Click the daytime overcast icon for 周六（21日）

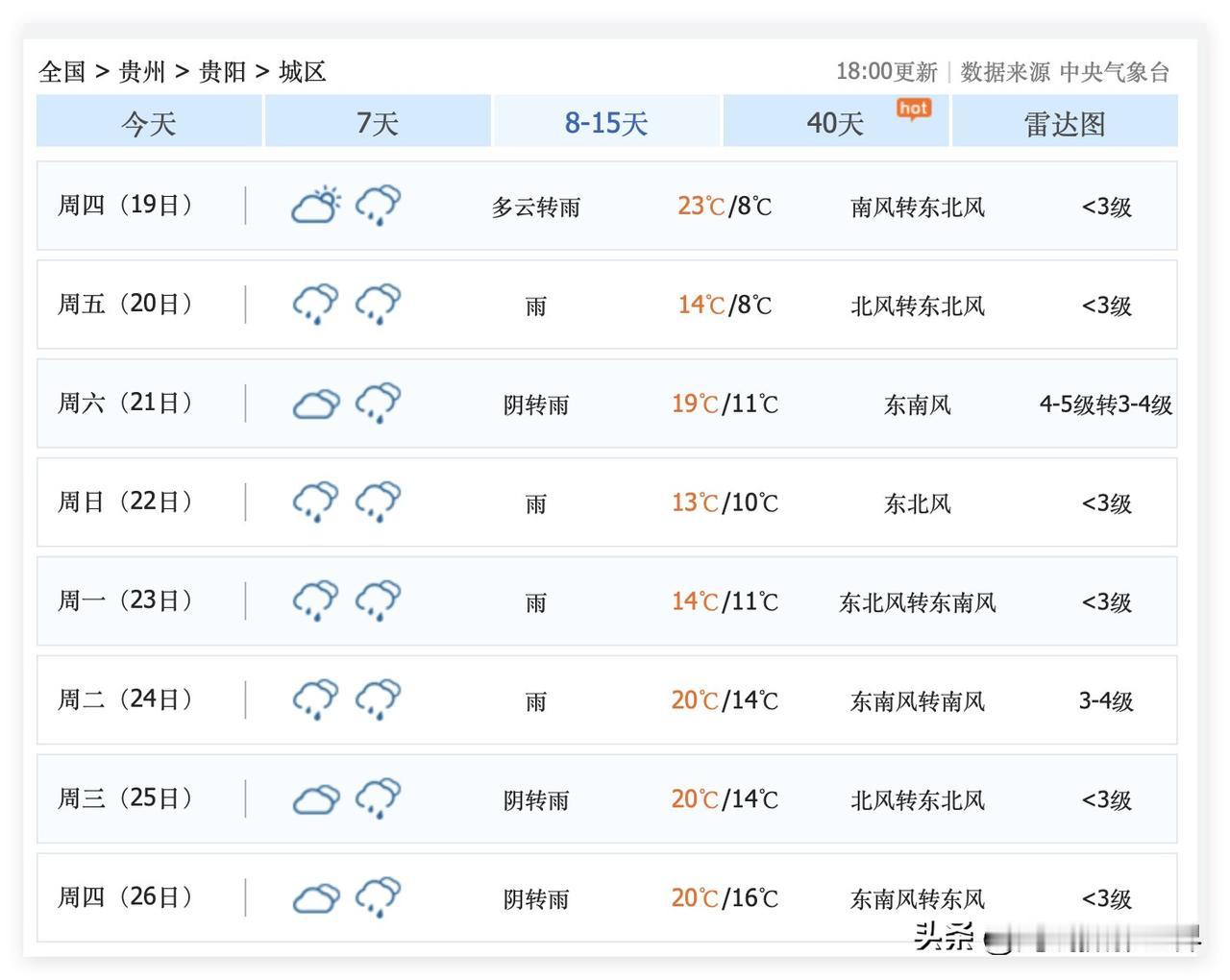316,404
